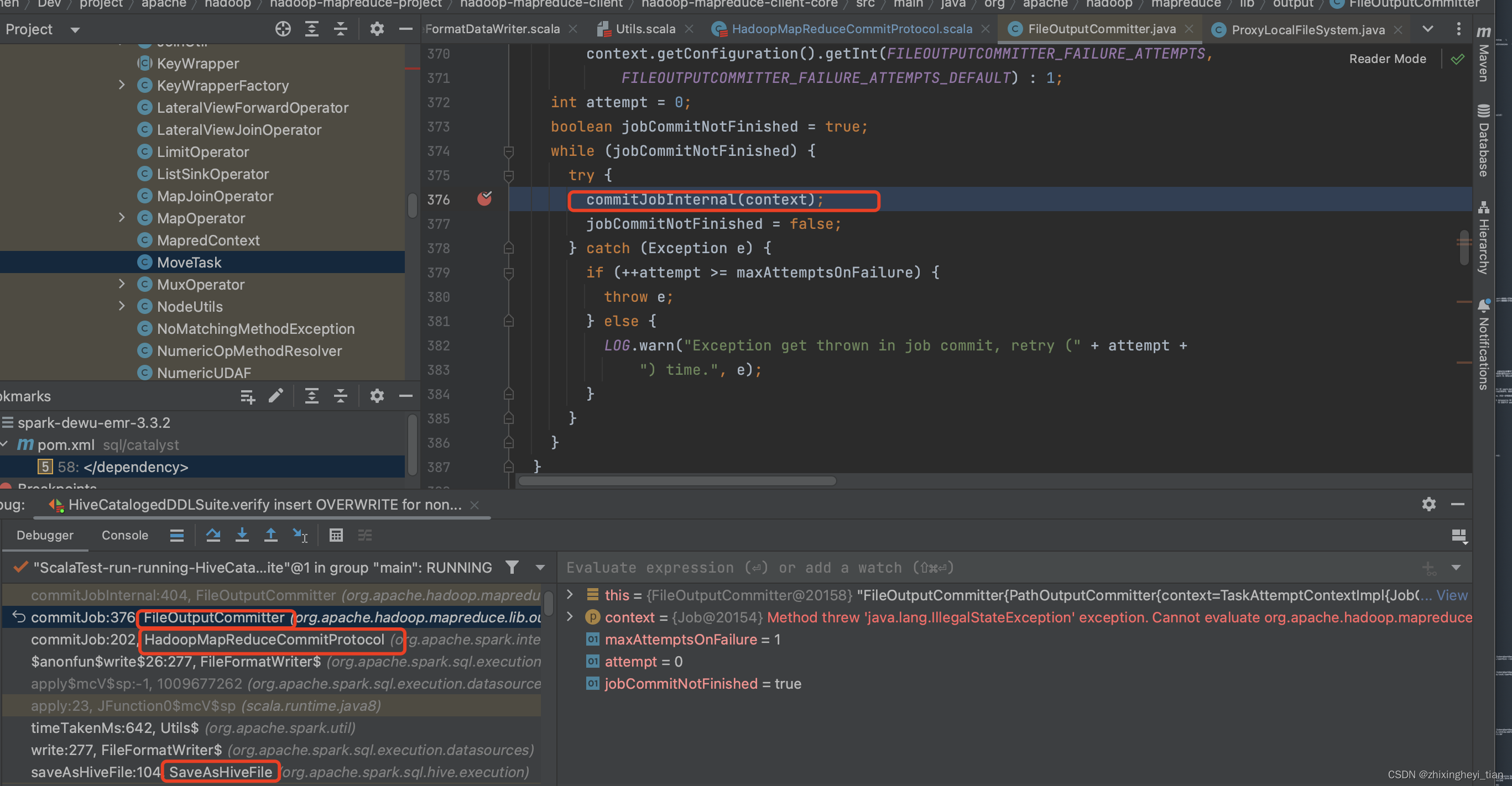Fold the try block at line 375

click(x=509, y=175)
